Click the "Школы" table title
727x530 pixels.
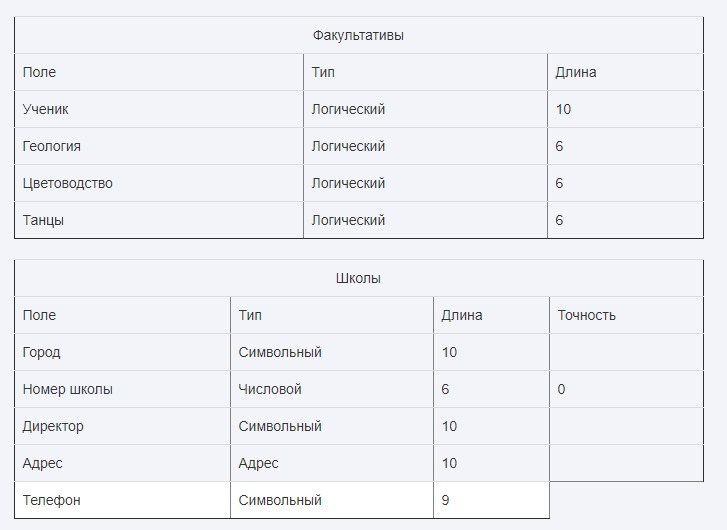tap(358, 278)
